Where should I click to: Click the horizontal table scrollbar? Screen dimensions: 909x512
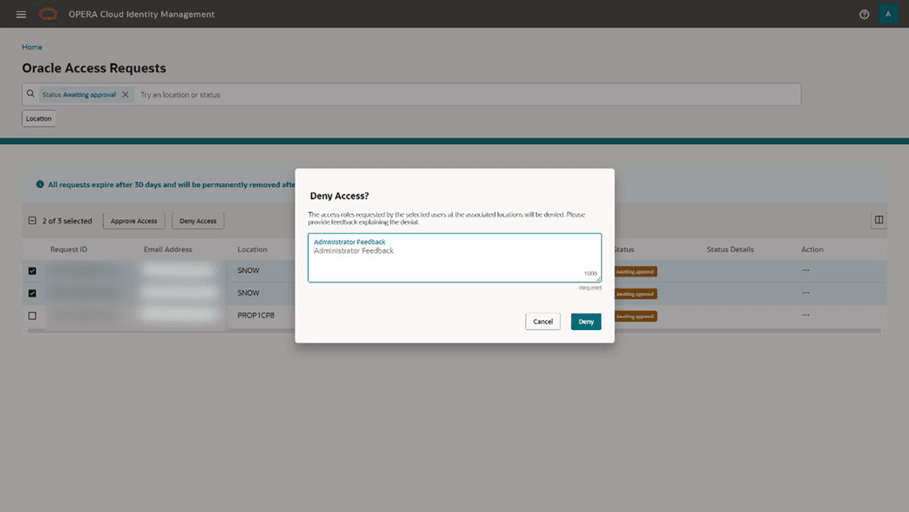pyautogui.click(x=454, y=331)
